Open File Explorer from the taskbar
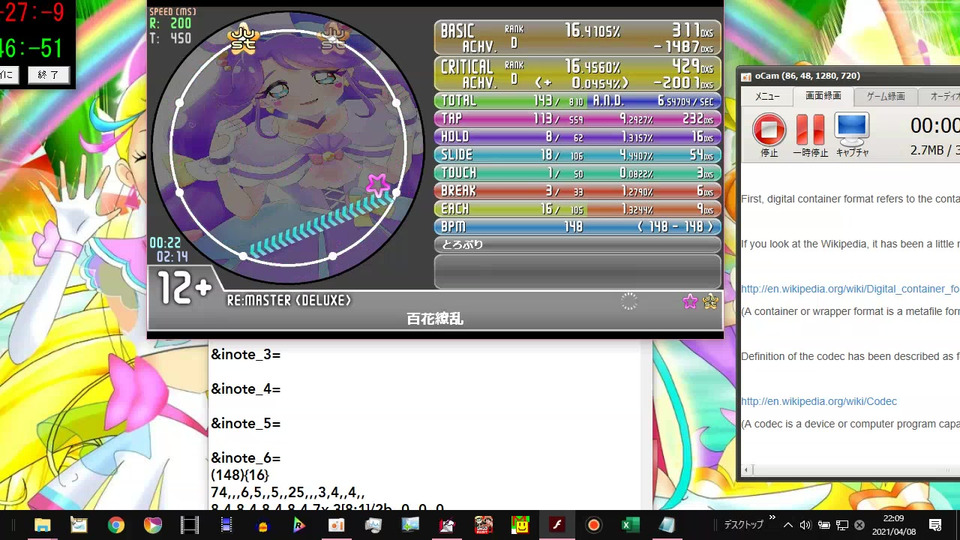Viewport: 960px width, 540px height. coord(42,525)
